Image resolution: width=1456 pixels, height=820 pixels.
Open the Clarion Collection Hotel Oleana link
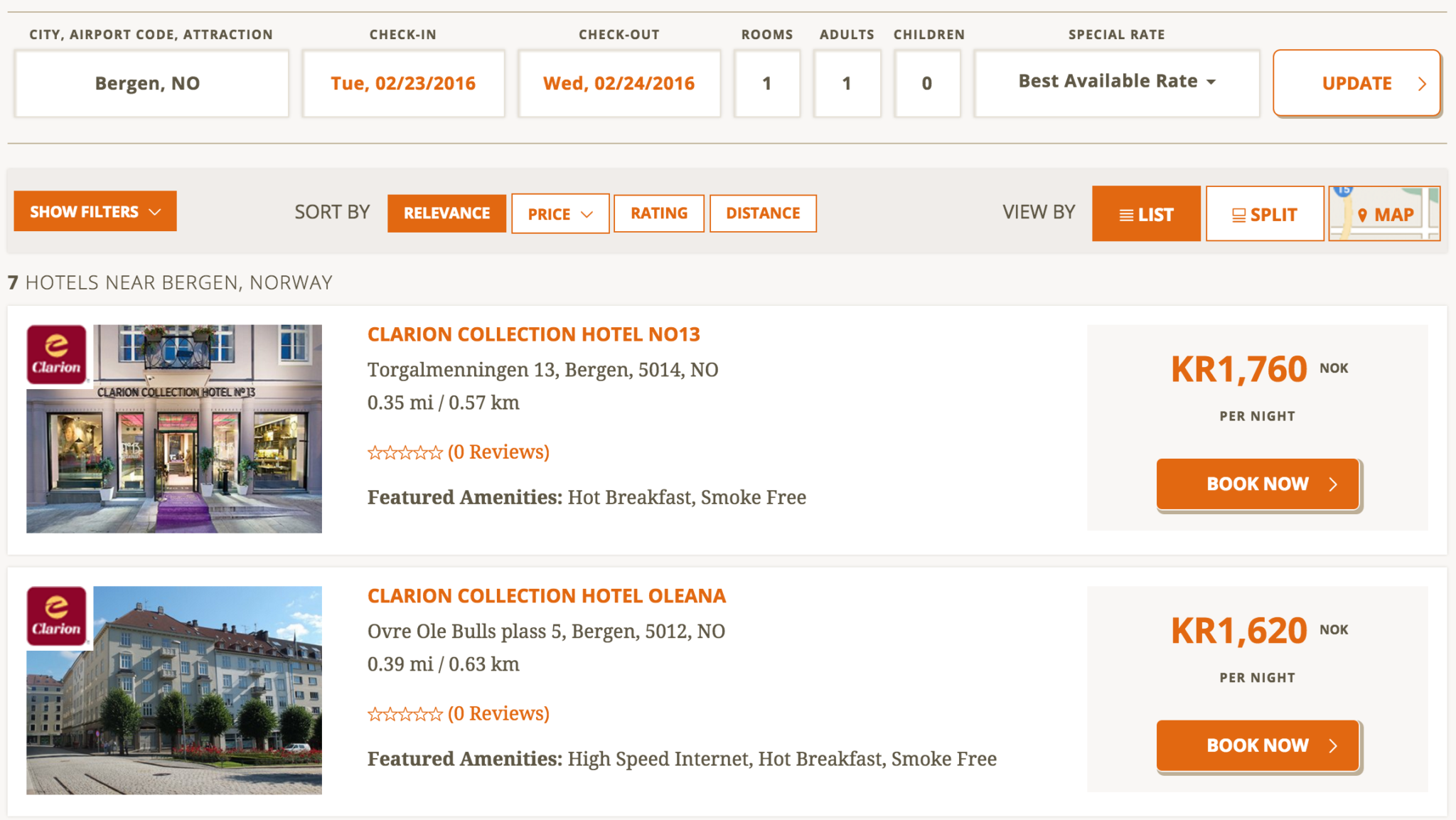pos(546,596)
